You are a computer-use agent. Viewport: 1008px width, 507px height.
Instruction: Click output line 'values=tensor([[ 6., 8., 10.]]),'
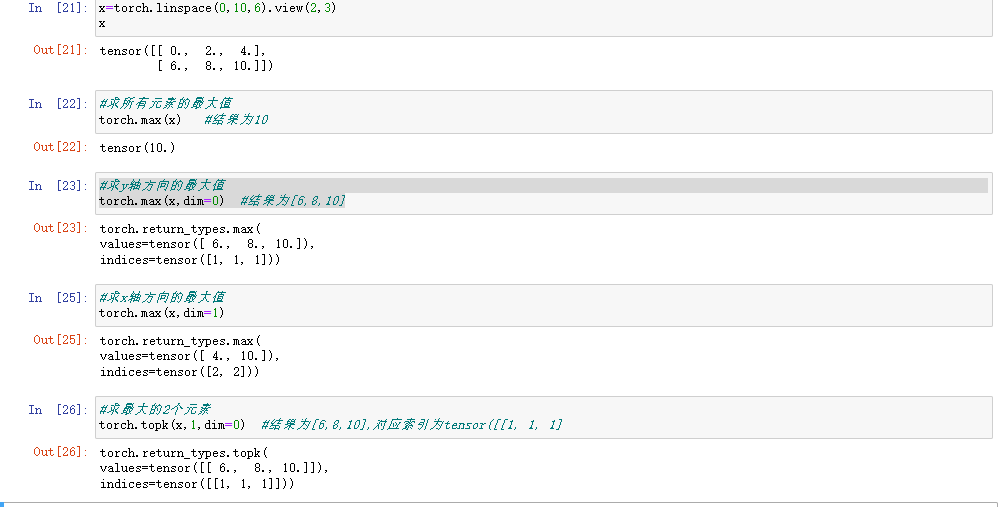213,468
